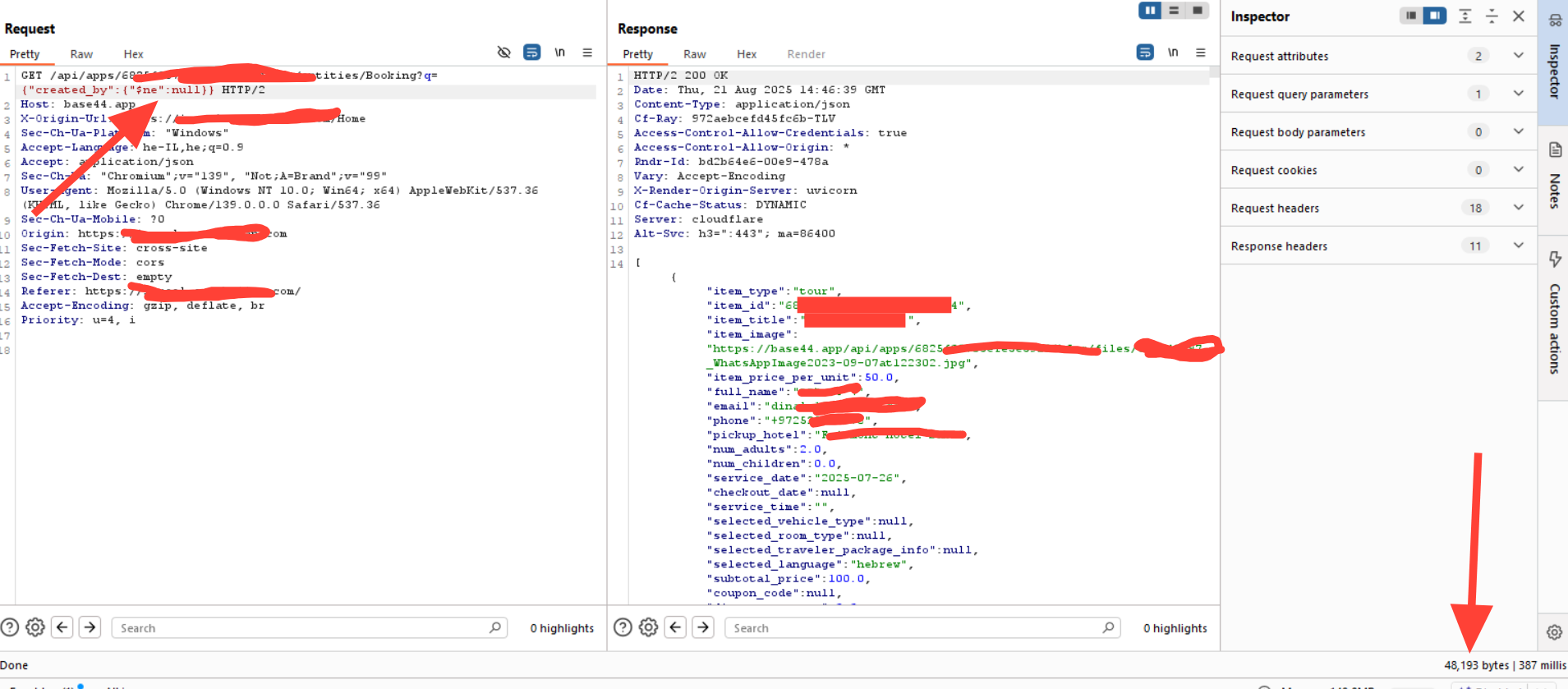Click 'Request headers' count badge 18
1568x689 pixels.
coord(1476,208)
